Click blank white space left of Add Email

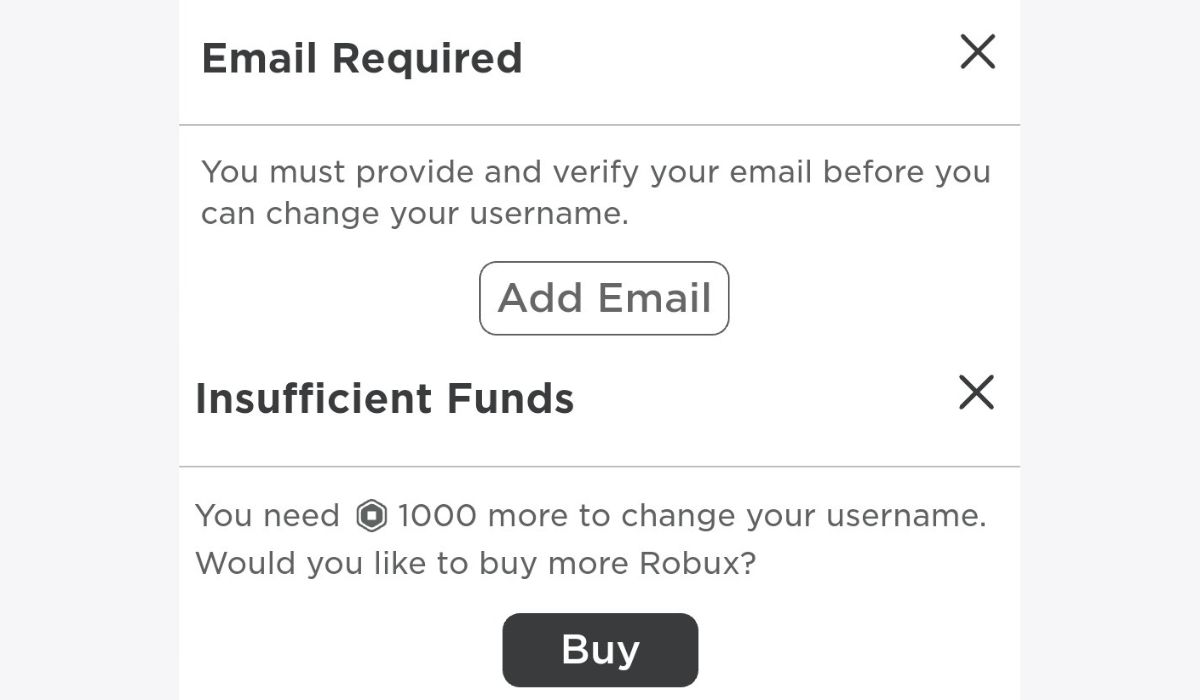[330, 298]
